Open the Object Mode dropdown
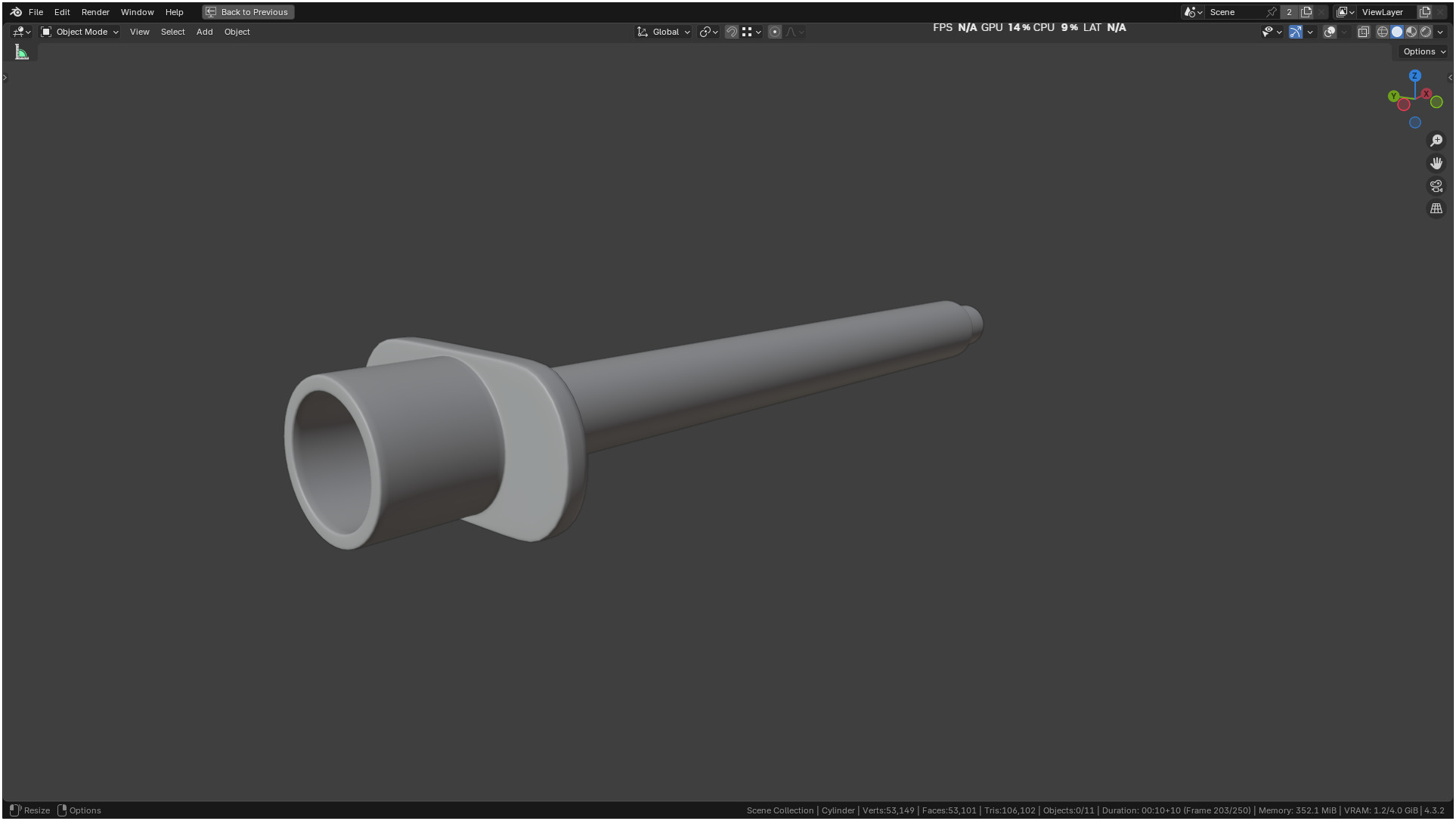 tap(79, 32)
